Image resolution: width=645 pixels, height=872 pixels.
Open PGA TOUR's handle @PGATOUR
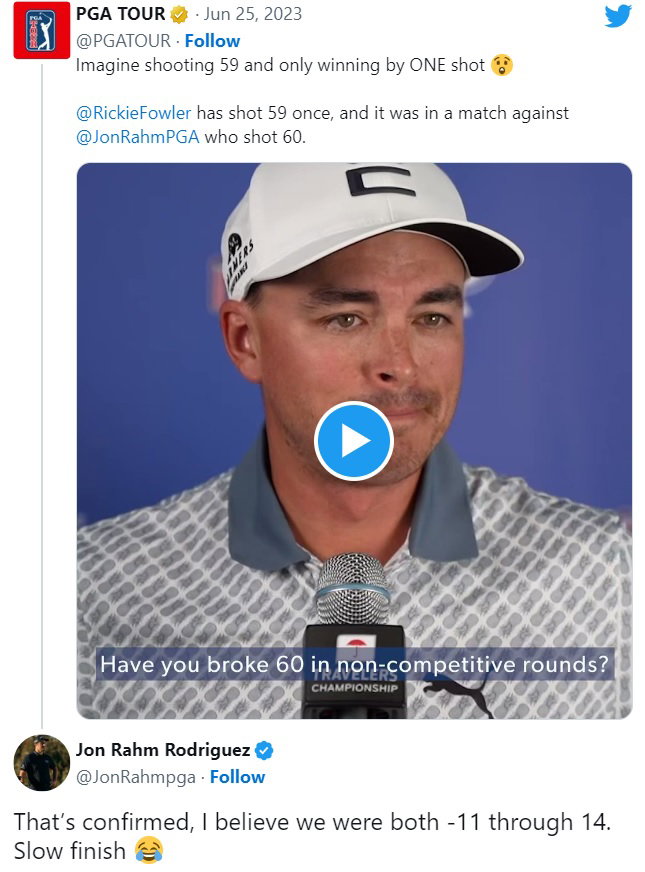coord(120,41)
